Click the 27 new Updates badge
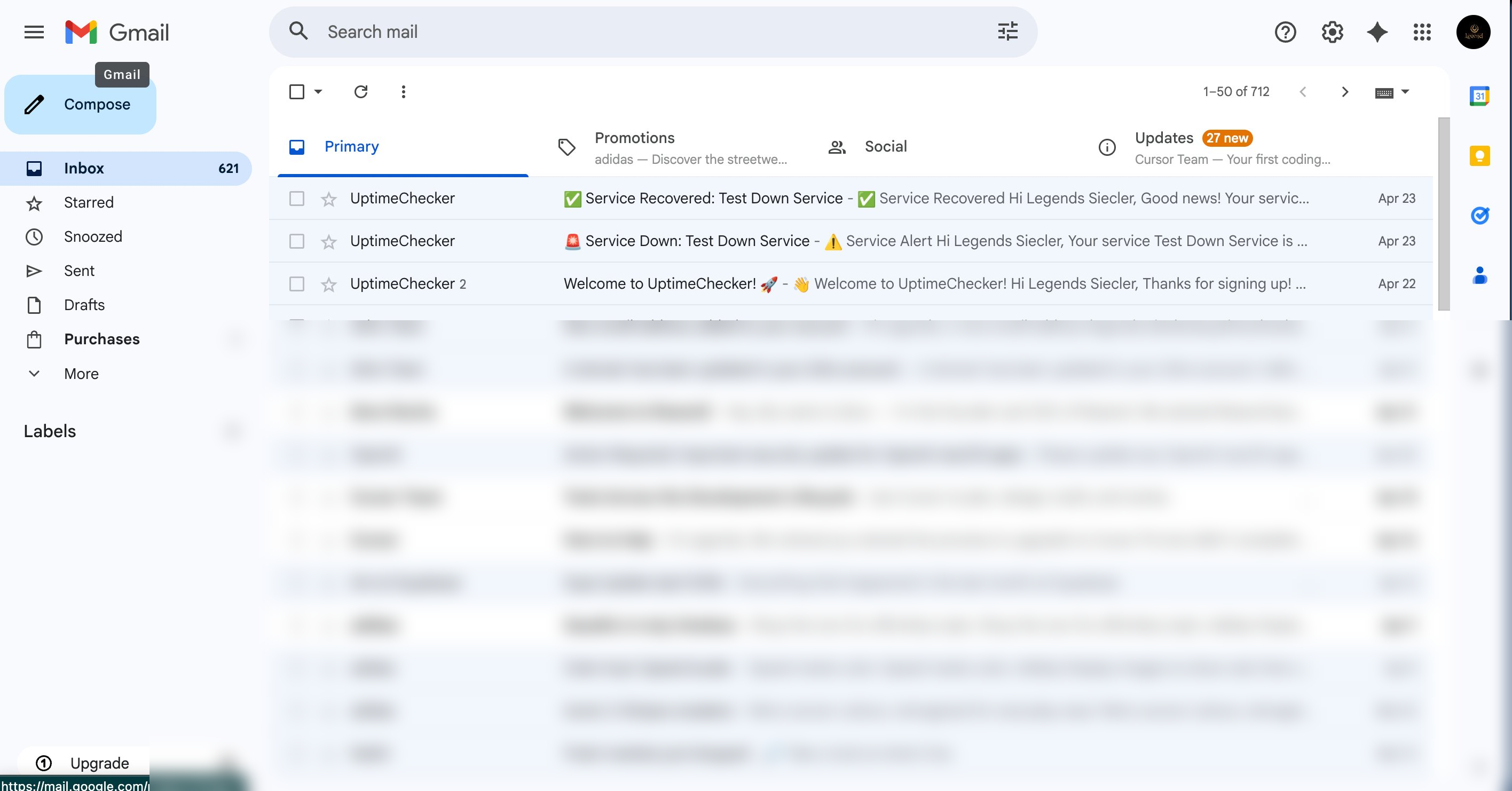 click(1227, 138)
